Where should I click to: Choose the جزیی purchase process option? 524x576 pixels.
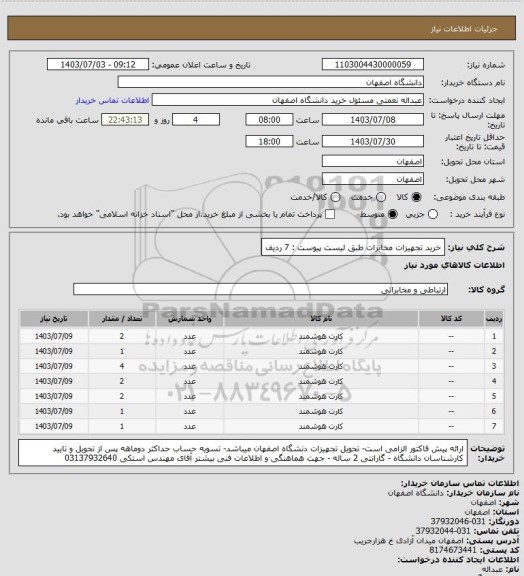(433, 214)
